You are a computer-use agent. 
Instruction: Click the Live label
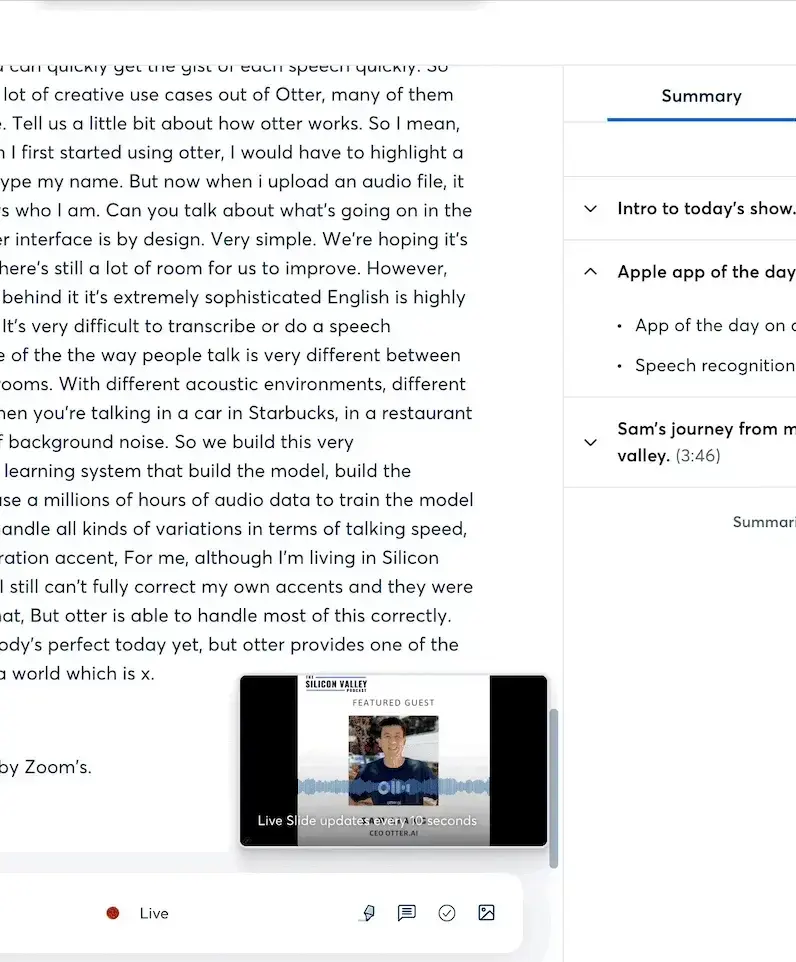[154, 913]
